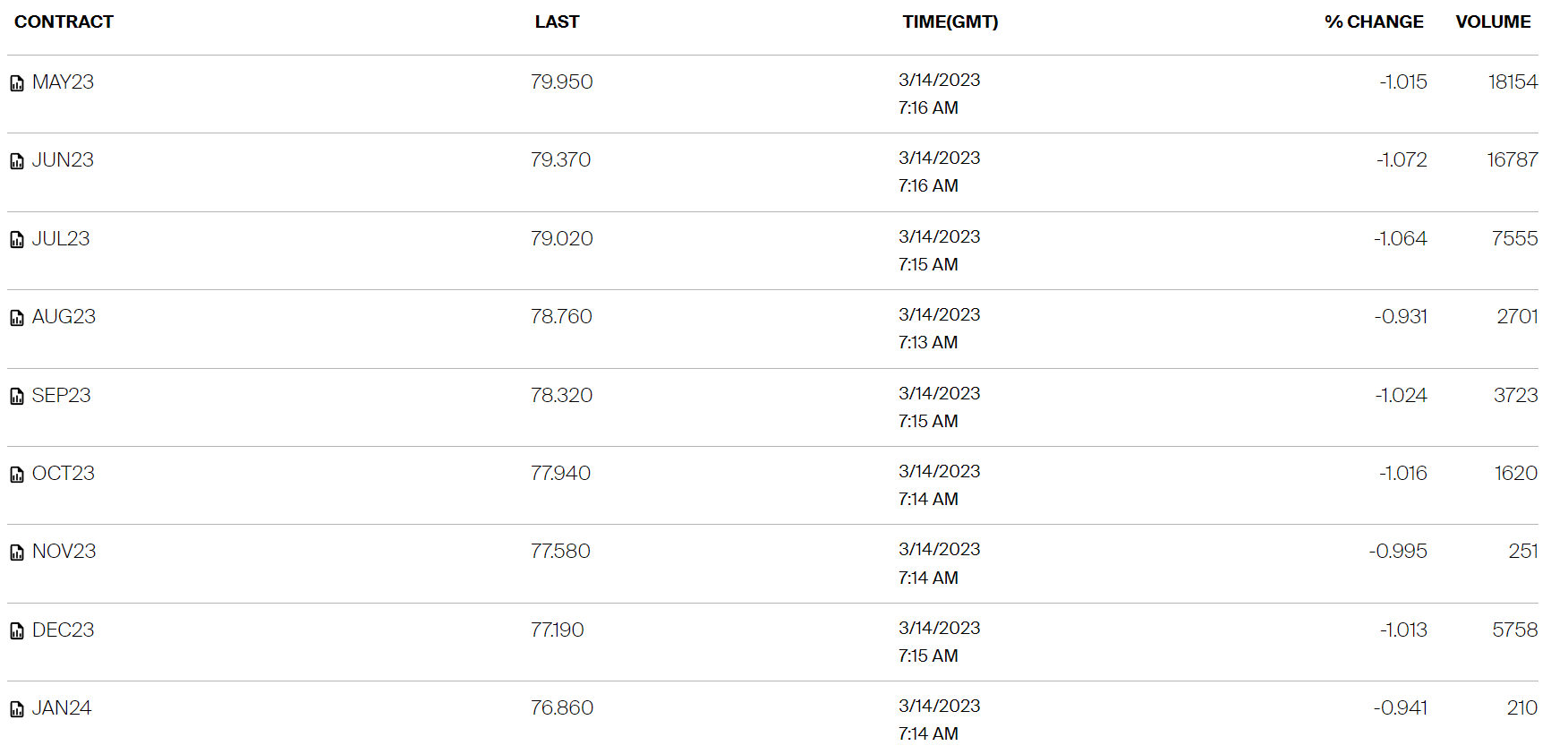Open the JAN24 contract link
The height and width of the screenshot is (754, 1568).
pyautogui.click(x=62, y=707)
